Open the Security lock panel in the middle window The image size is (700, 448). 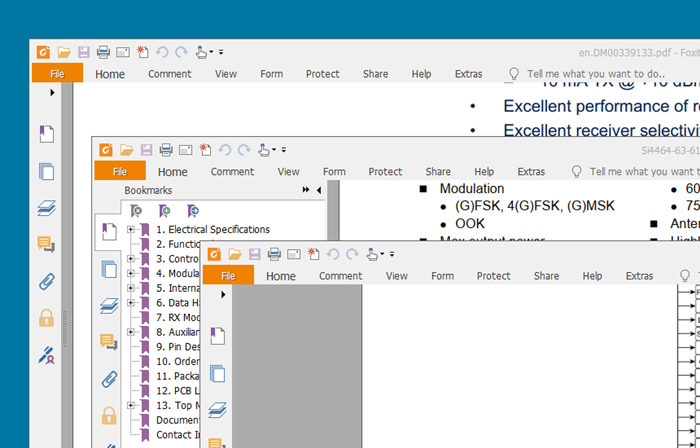[x=108, y=415]
